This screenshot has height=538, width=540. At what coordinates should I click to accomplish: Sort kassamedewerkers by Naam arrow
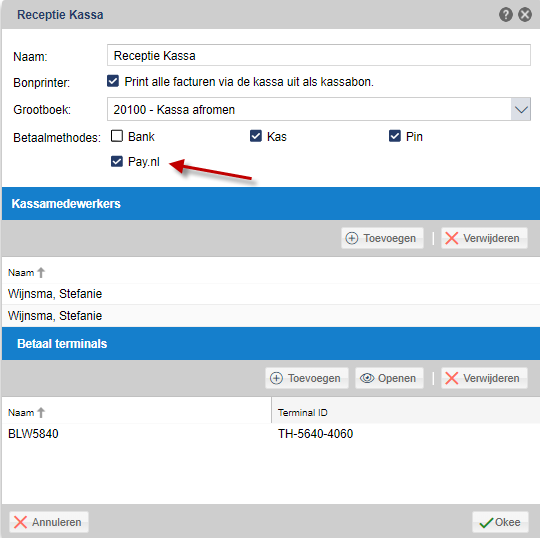click(41, 272)
